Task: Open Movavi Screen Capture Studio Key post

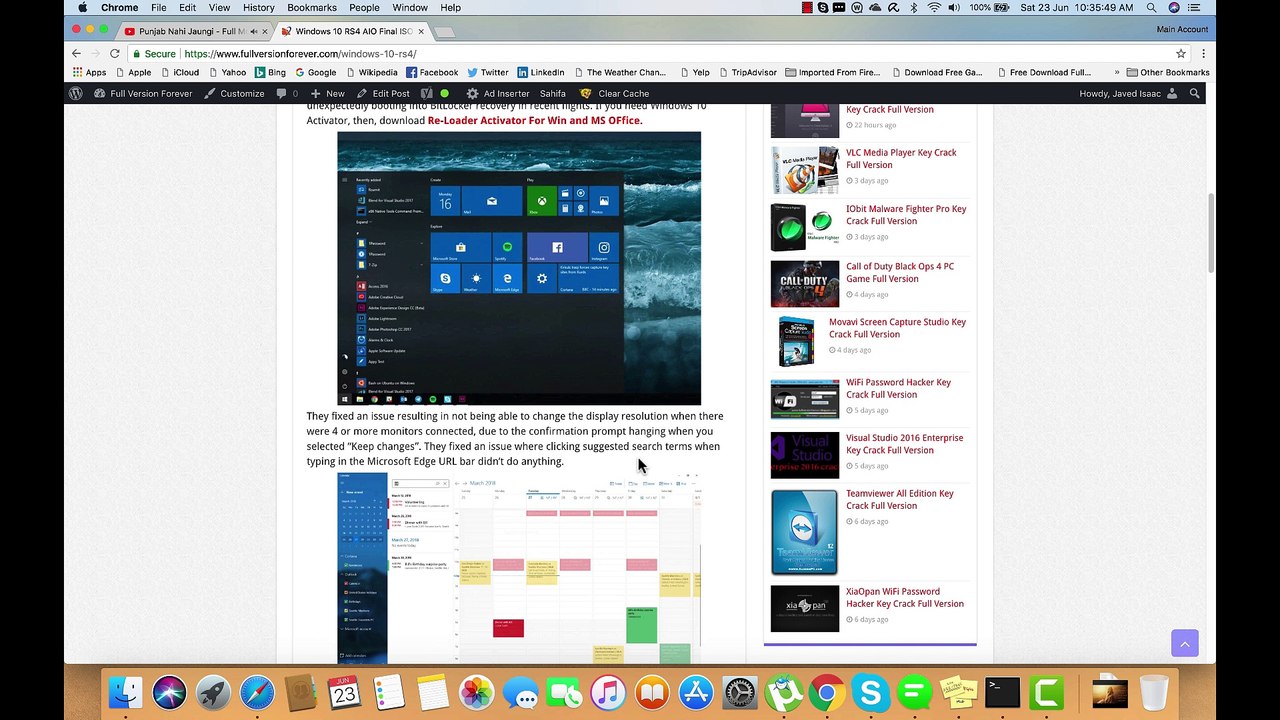Action: pyautogui.click(x=897, y=328)
